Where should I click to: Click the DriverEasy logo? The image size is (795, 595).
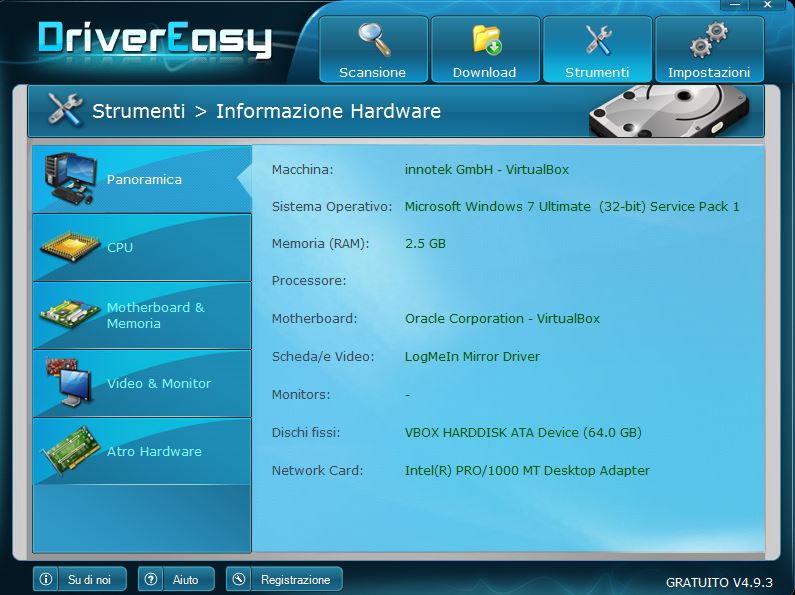pos(155,40)
